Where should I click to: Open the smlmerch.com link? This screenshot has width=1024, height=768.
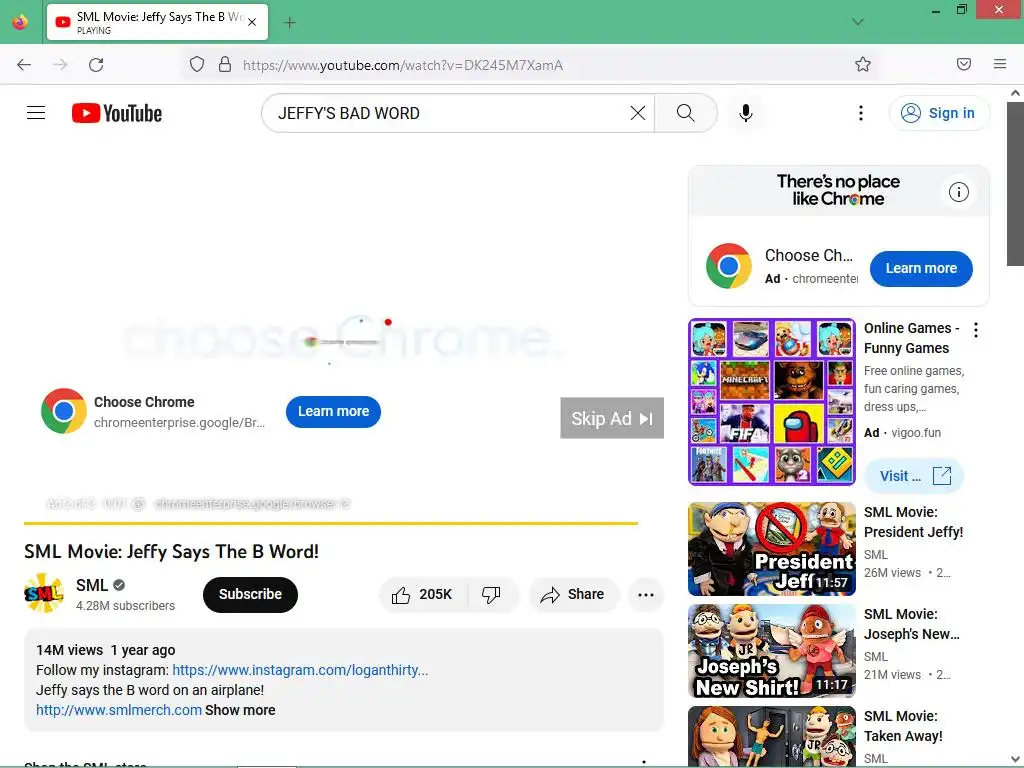(x=119, y=710)
